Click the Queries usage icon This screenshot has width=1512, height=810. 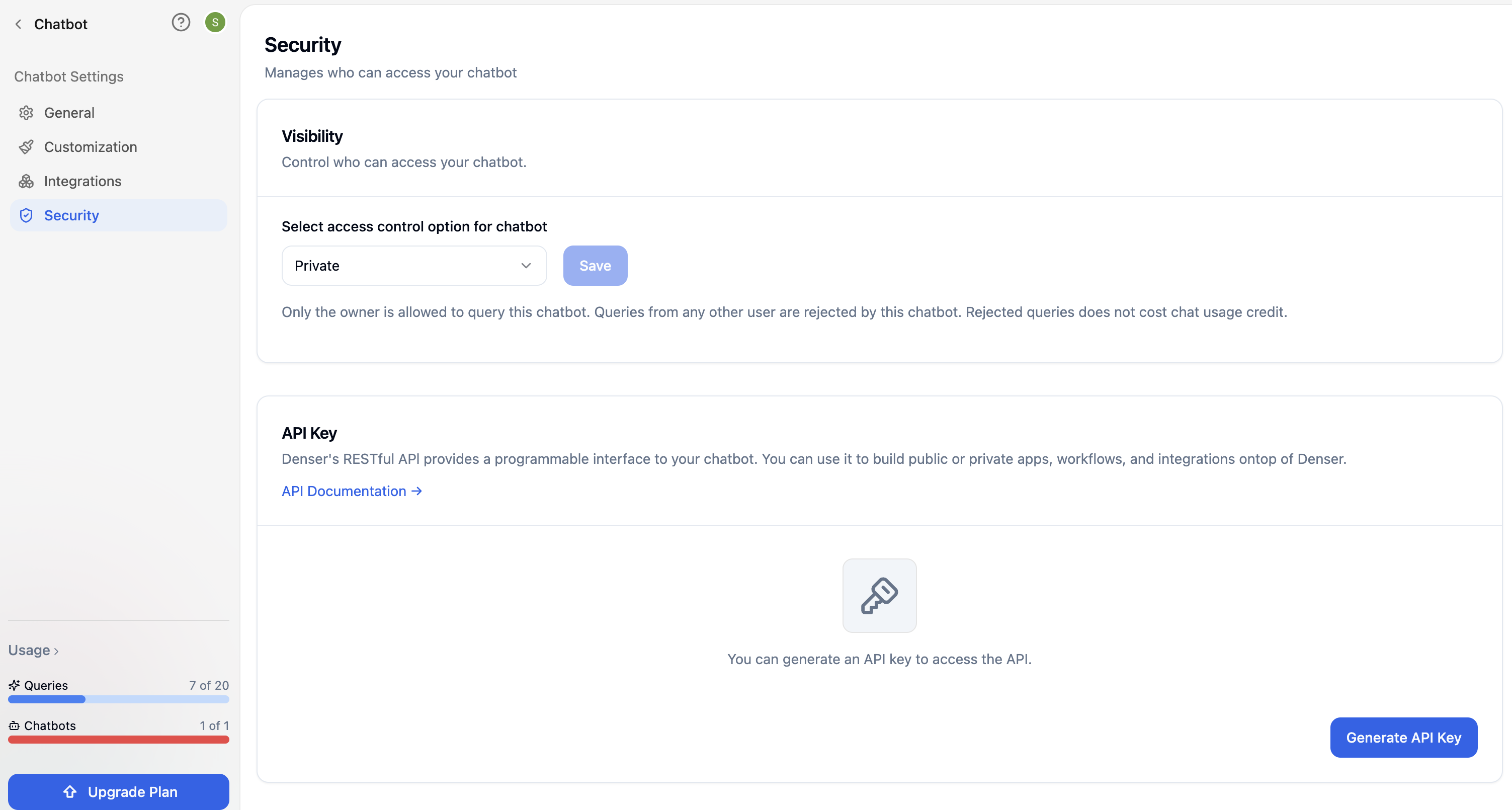tap(14, 685)
